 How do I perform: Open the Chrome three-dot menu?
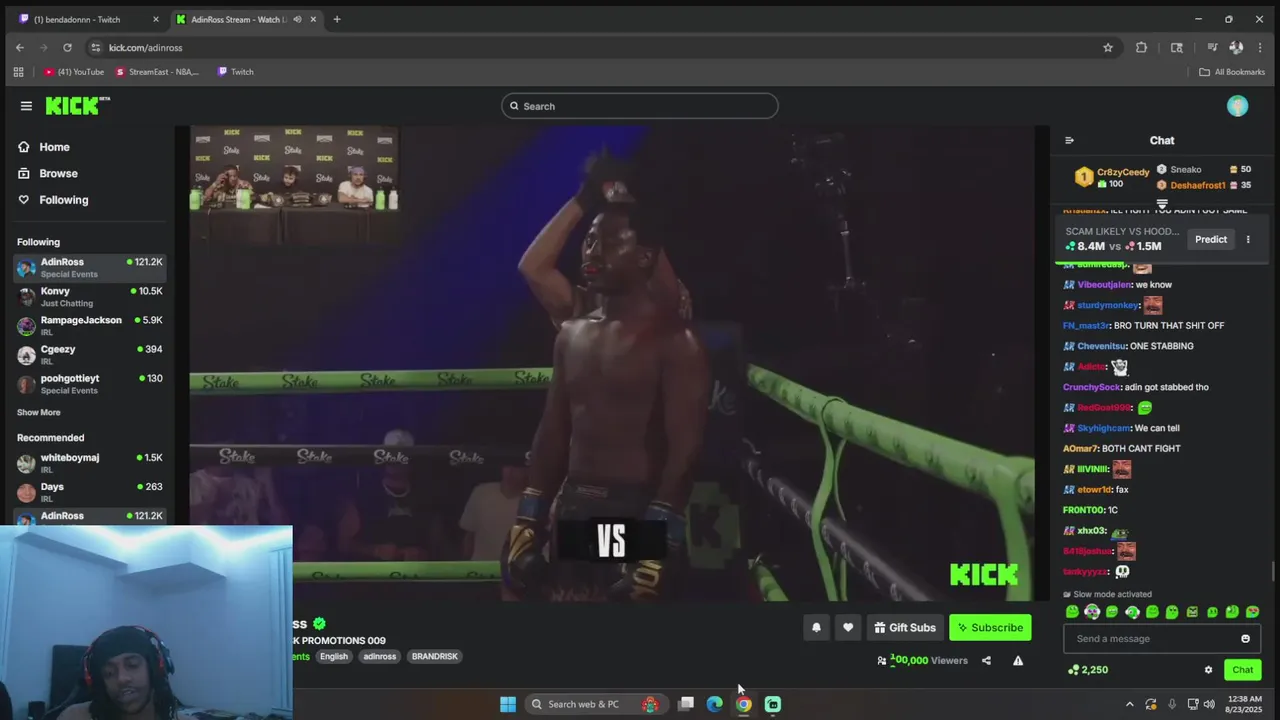[x=1260, y=47]
